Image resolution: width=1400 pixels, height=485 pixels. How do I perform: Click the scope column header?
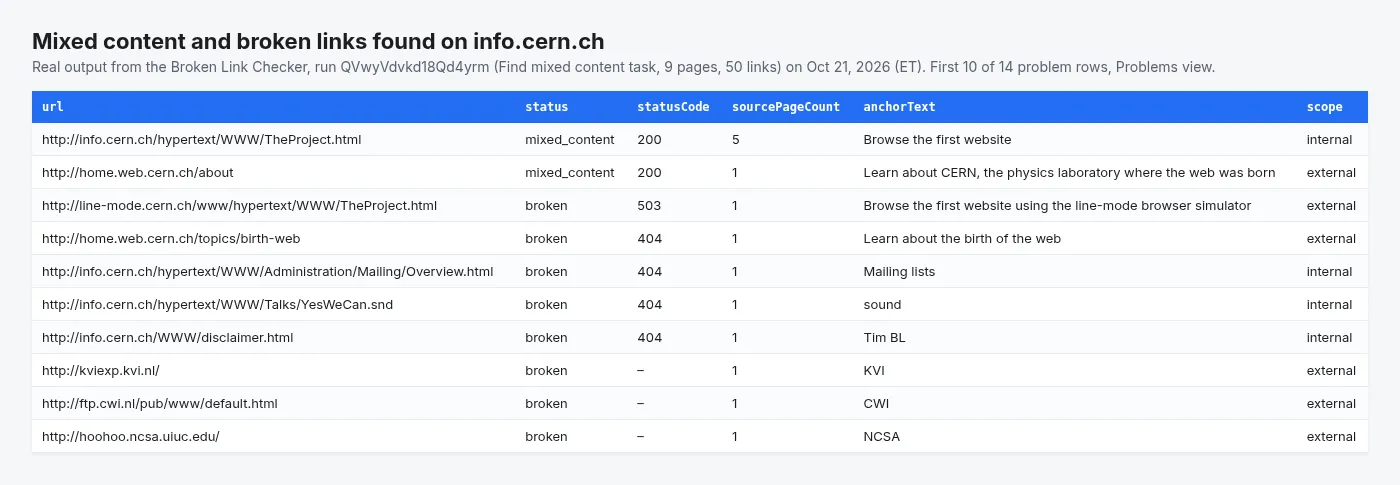1324,107
